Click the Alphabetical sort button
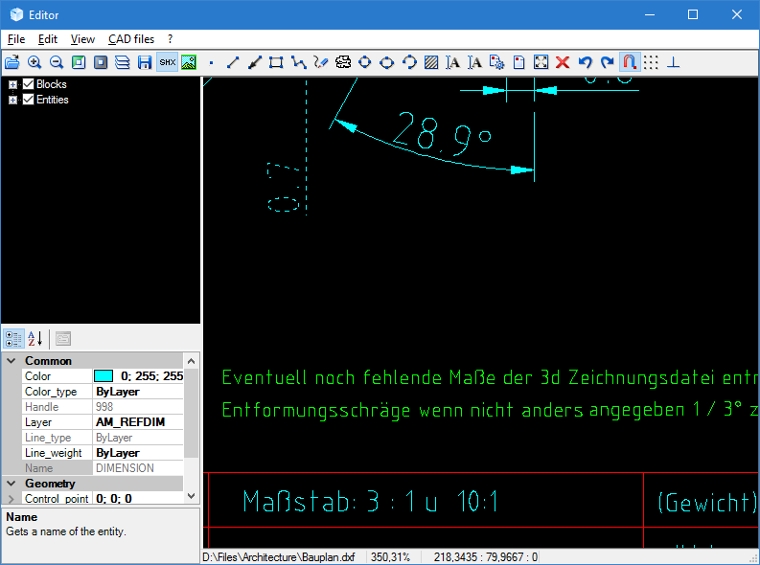Viewport: 760px width, 565px height. point(34,339)
